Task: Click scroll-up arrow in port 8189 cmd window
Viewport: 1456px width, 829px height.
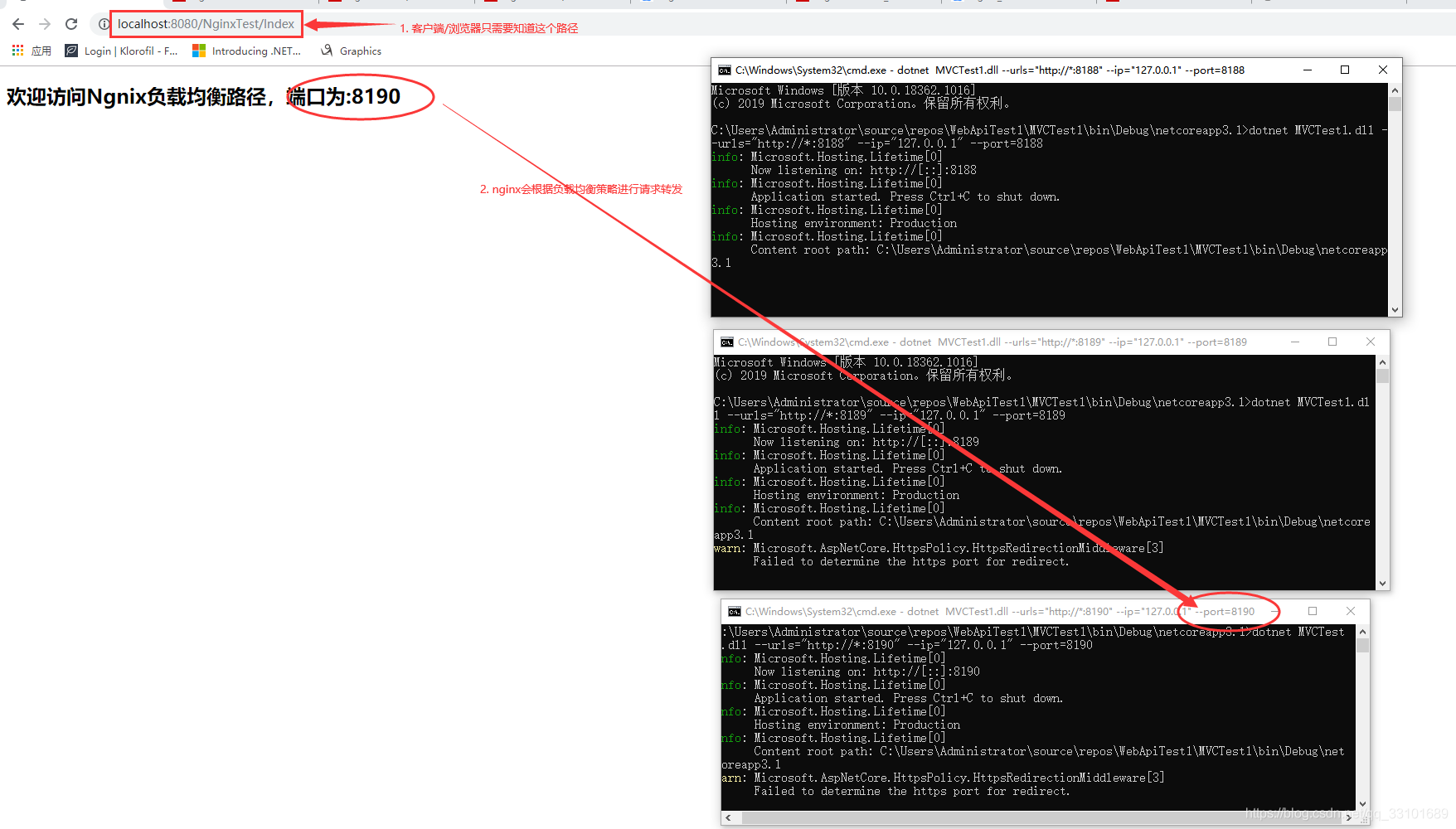Action: point(1382,362)
